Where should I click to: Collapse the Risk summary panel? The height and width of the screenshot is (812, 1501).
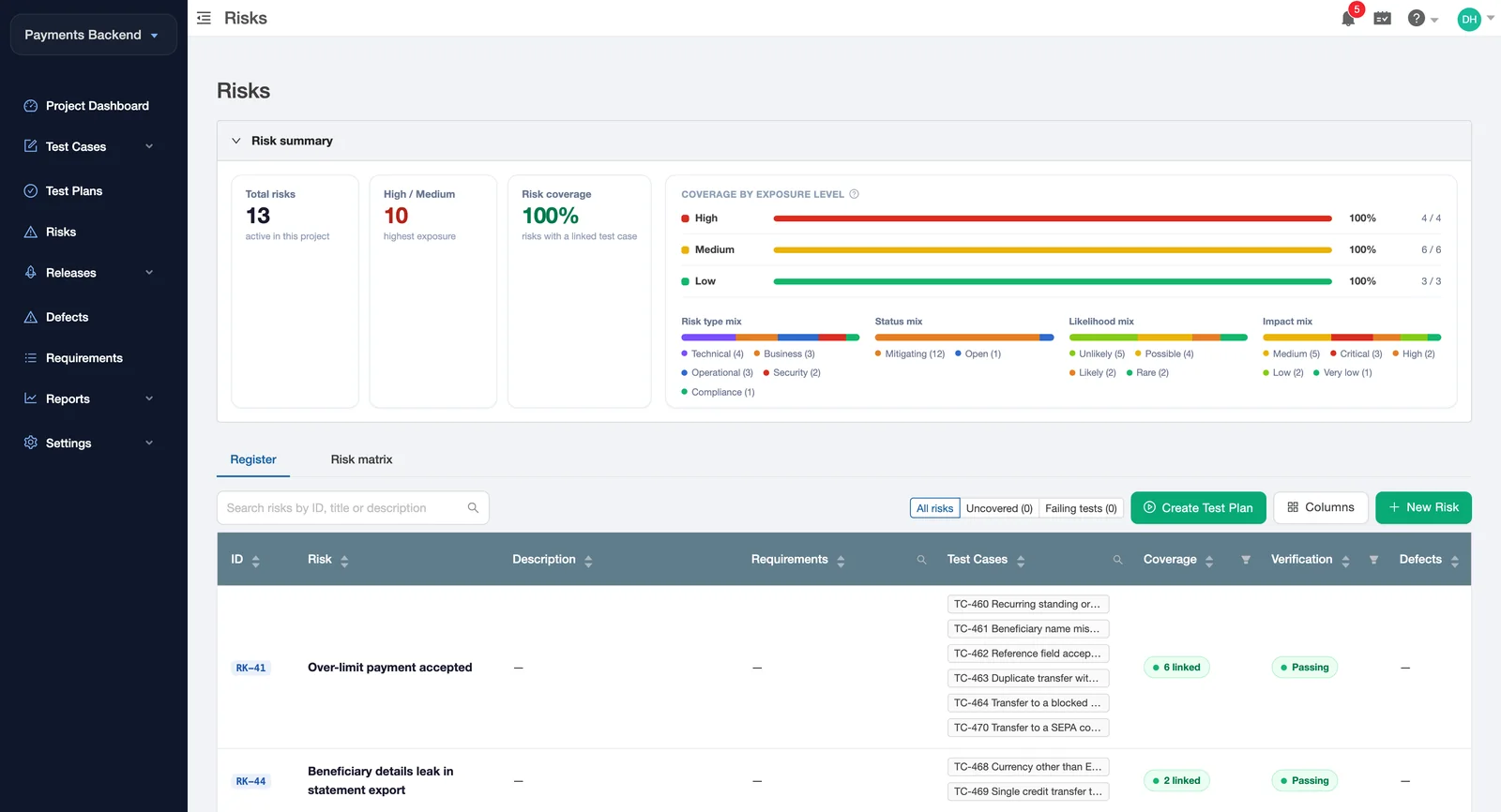pyautogui.click(x=236, y=141)
